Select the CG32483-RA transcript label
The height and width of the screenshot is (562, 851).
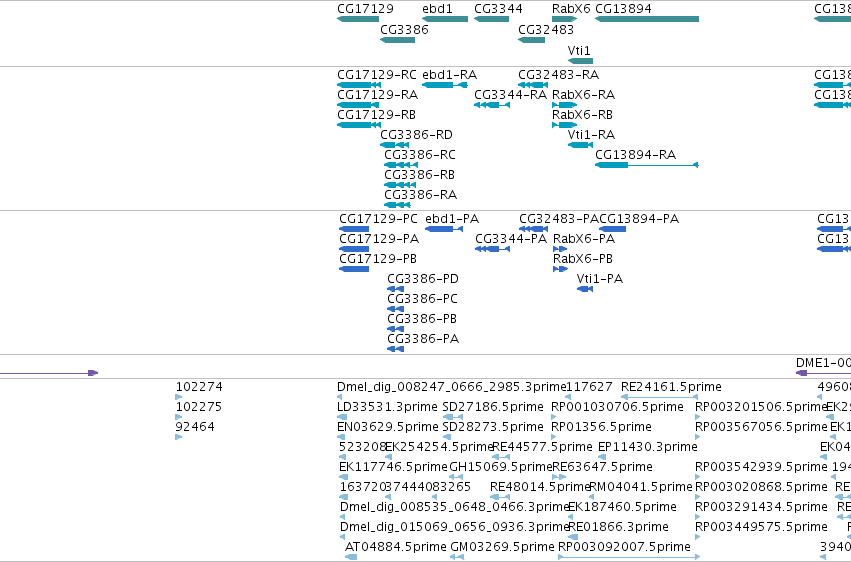[x=558, y=75]
